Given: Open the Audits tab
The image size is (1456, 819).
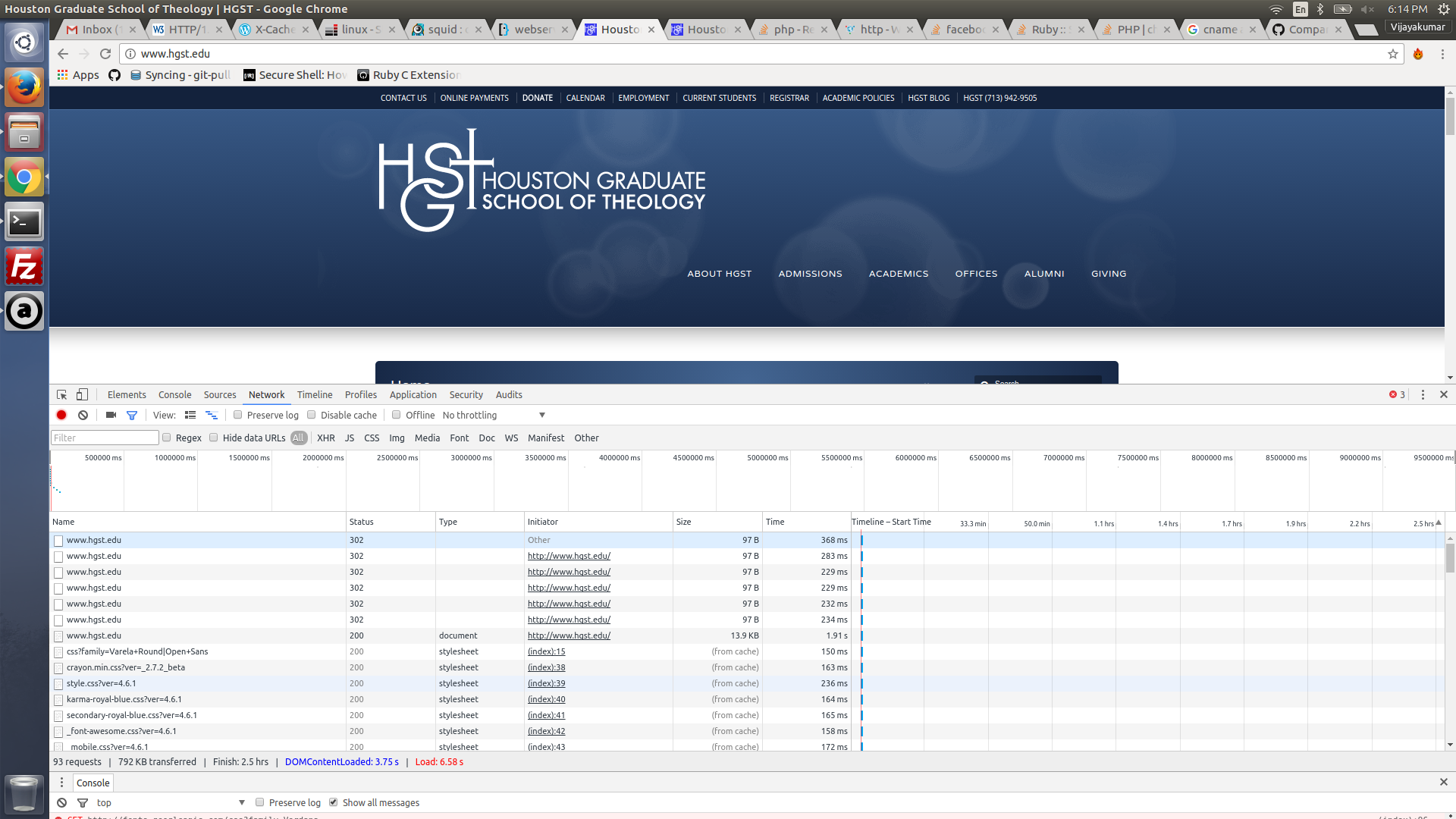Looking at the screenshot, I should [x=509, y=394].
